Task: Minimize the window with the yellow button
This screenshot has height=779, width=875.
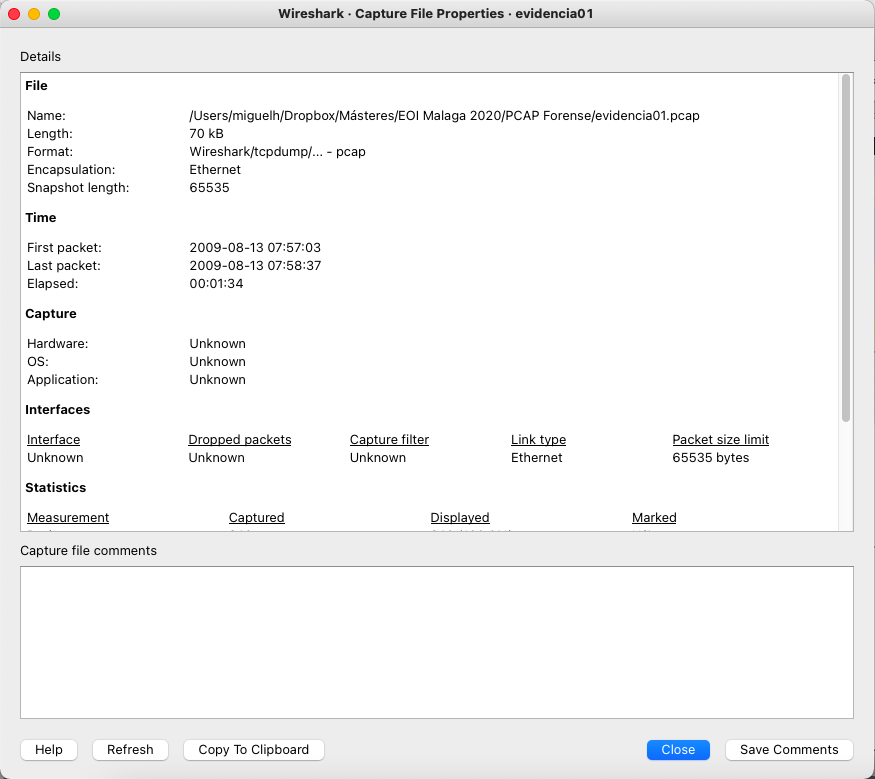Action: 34,14
